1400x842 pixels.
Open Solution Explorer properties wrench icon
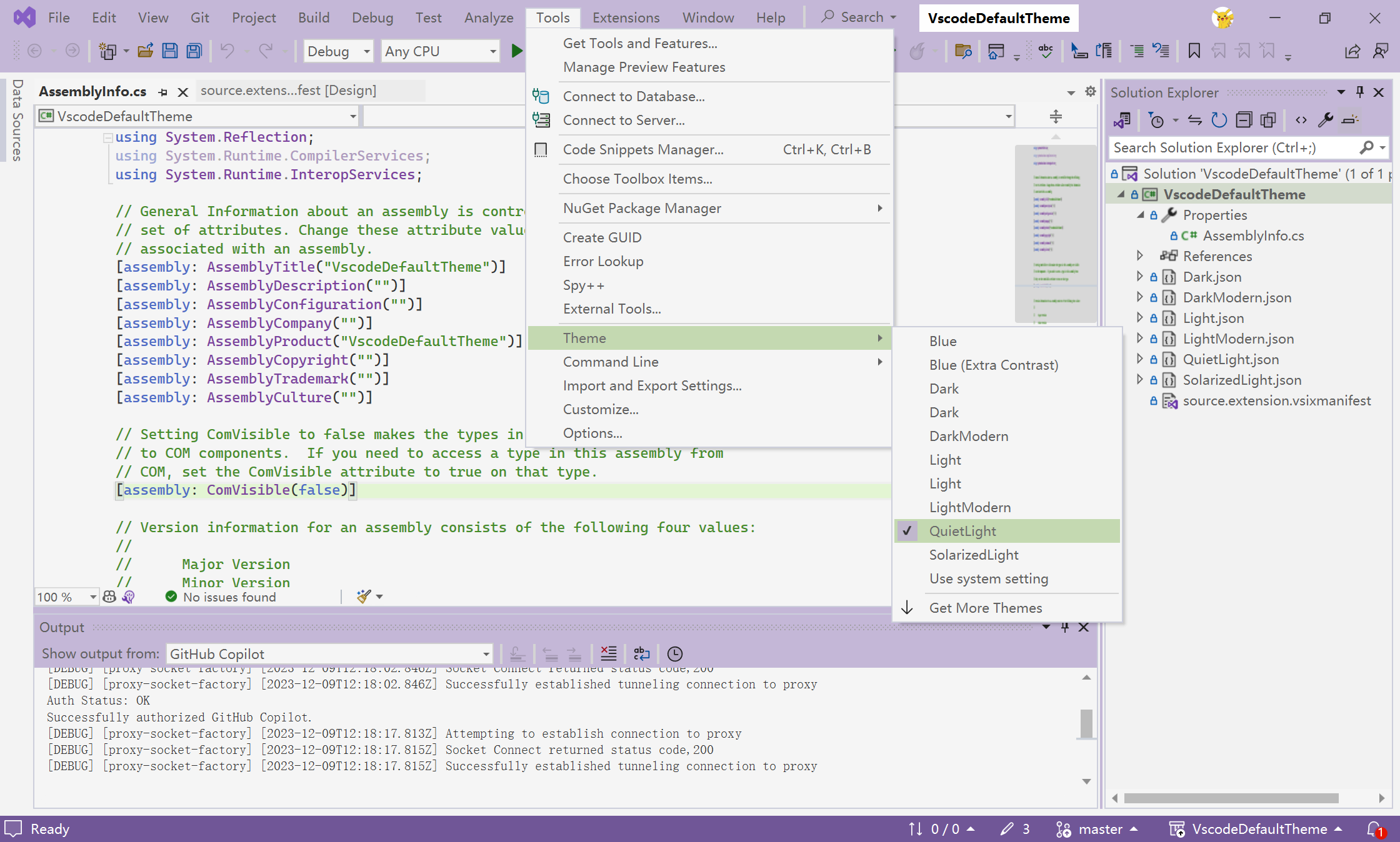[x=1326, y=120]
